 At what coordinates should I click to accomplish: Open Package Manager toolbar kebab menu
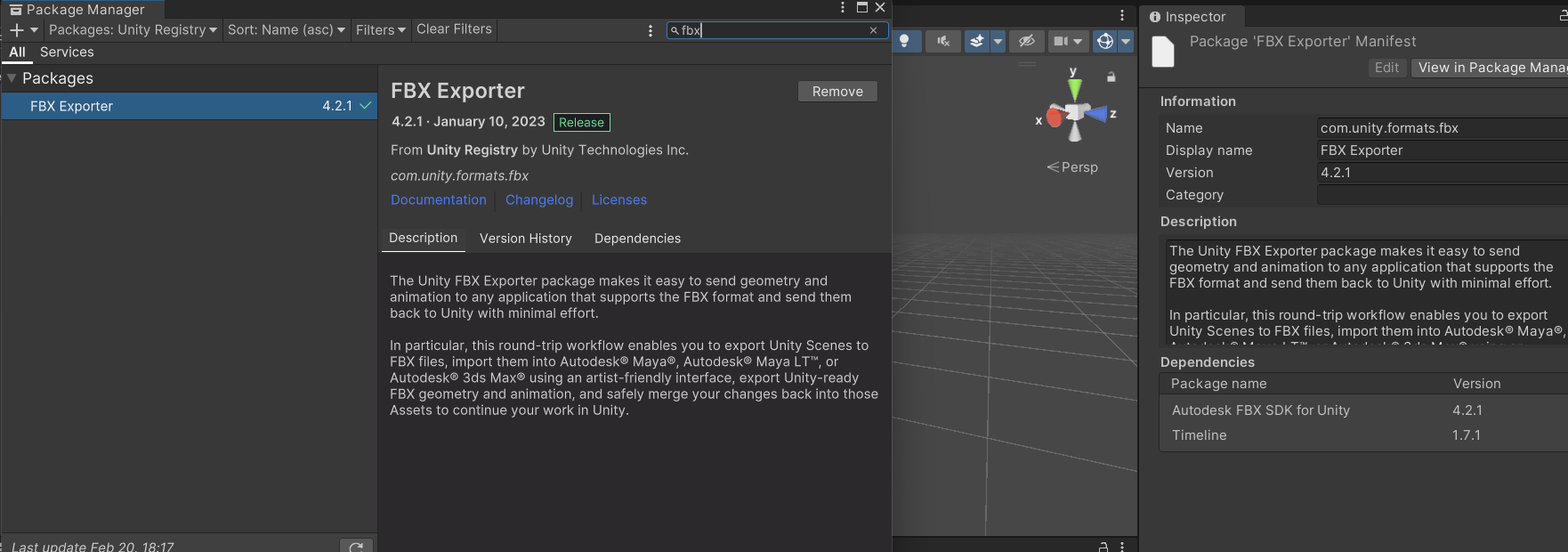(x=651, y=30)
